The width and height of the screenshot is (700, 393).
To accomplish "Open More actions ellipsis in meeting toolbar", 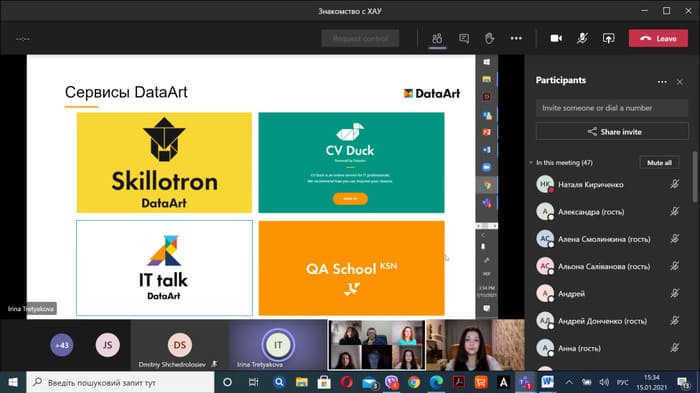I will coord(516,38).
